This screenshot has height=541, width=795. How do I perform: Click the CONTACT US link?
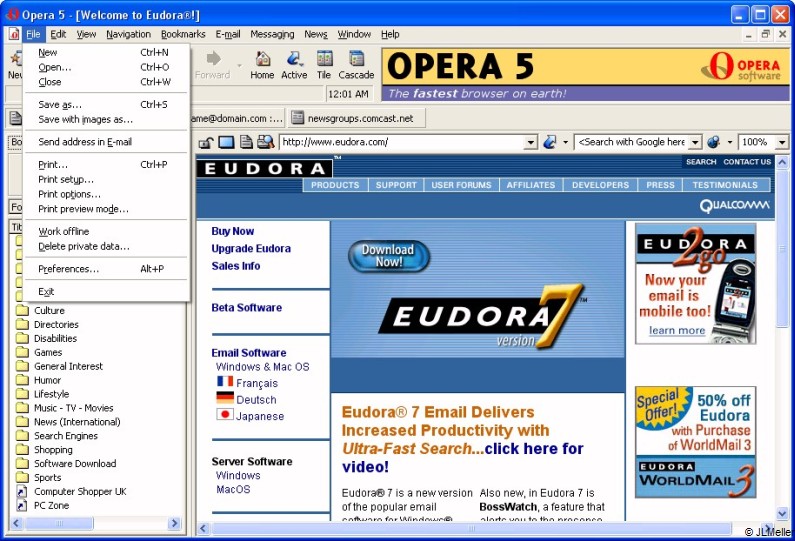[x=747, y=162]
